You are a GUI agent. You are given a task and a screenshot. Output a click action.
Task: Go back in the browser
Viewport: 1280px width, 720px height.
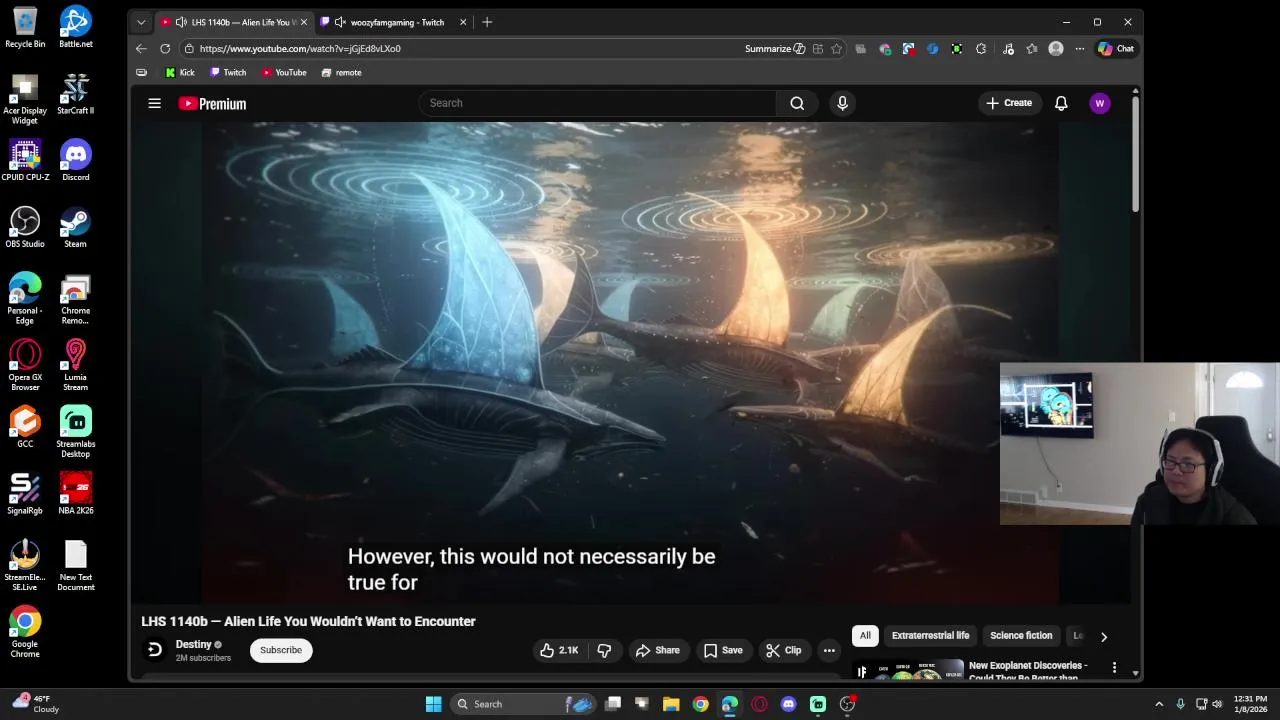(x=141, y=48)
